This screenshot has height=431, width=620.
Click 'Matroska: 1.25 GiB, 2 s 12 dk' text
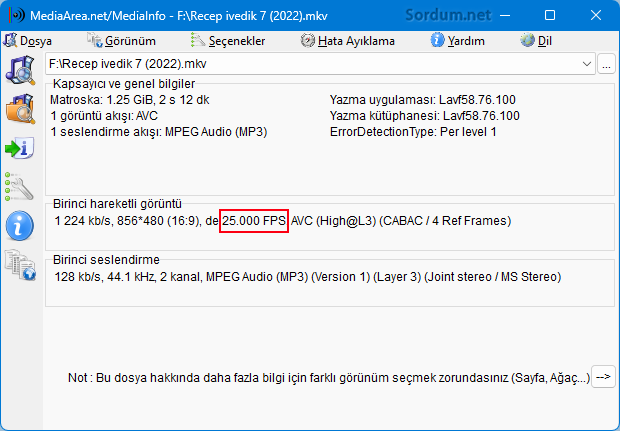point(130,100)
